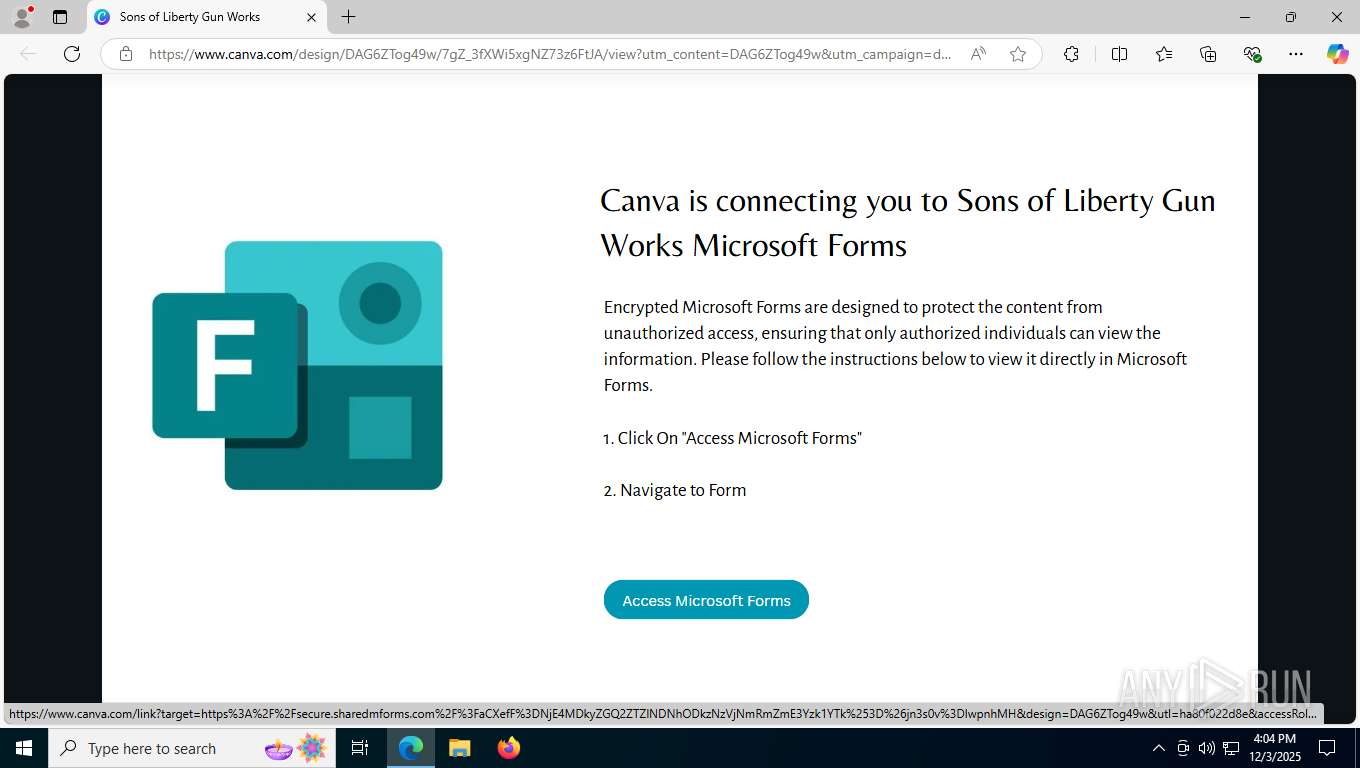Toggle split screen view
Image resolution: width=1360 pixels, height=768 pixels.
[1119, 54]
